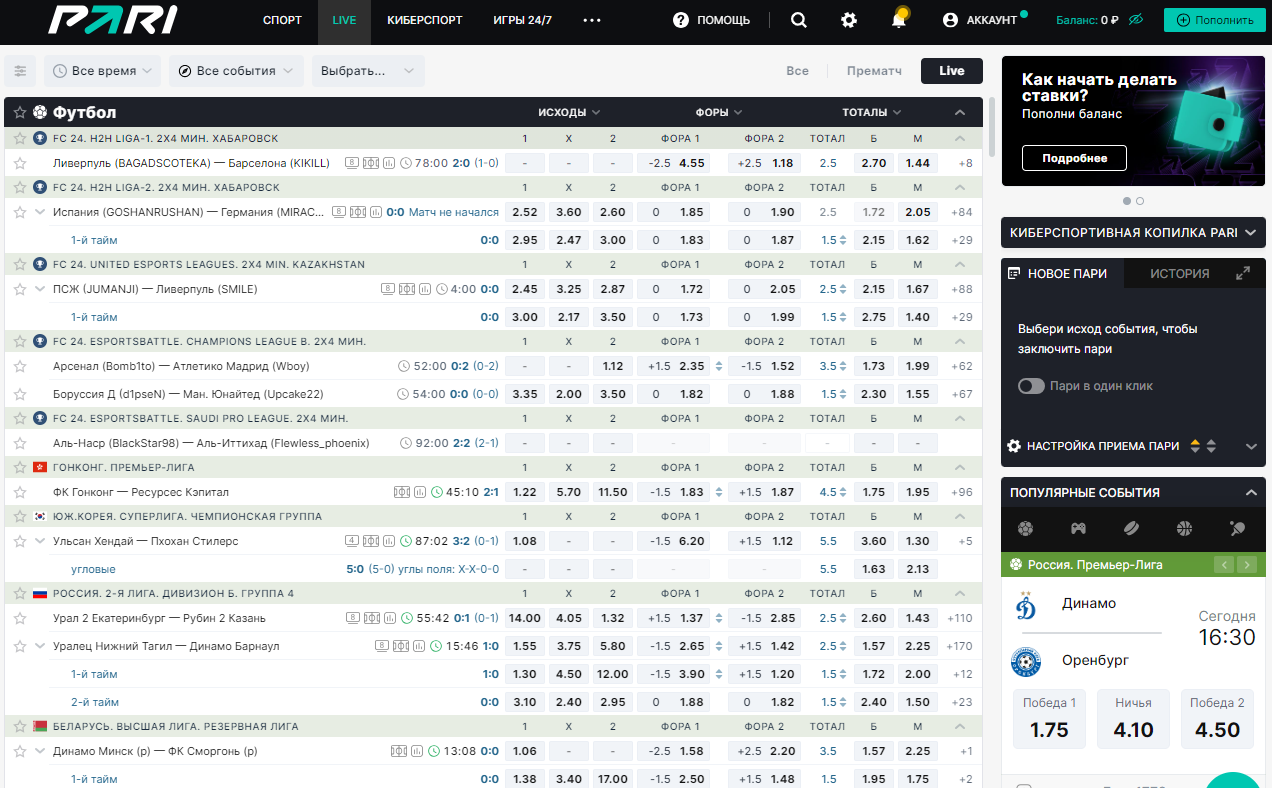Select football icon in Популярные события

pos(1025,528)
